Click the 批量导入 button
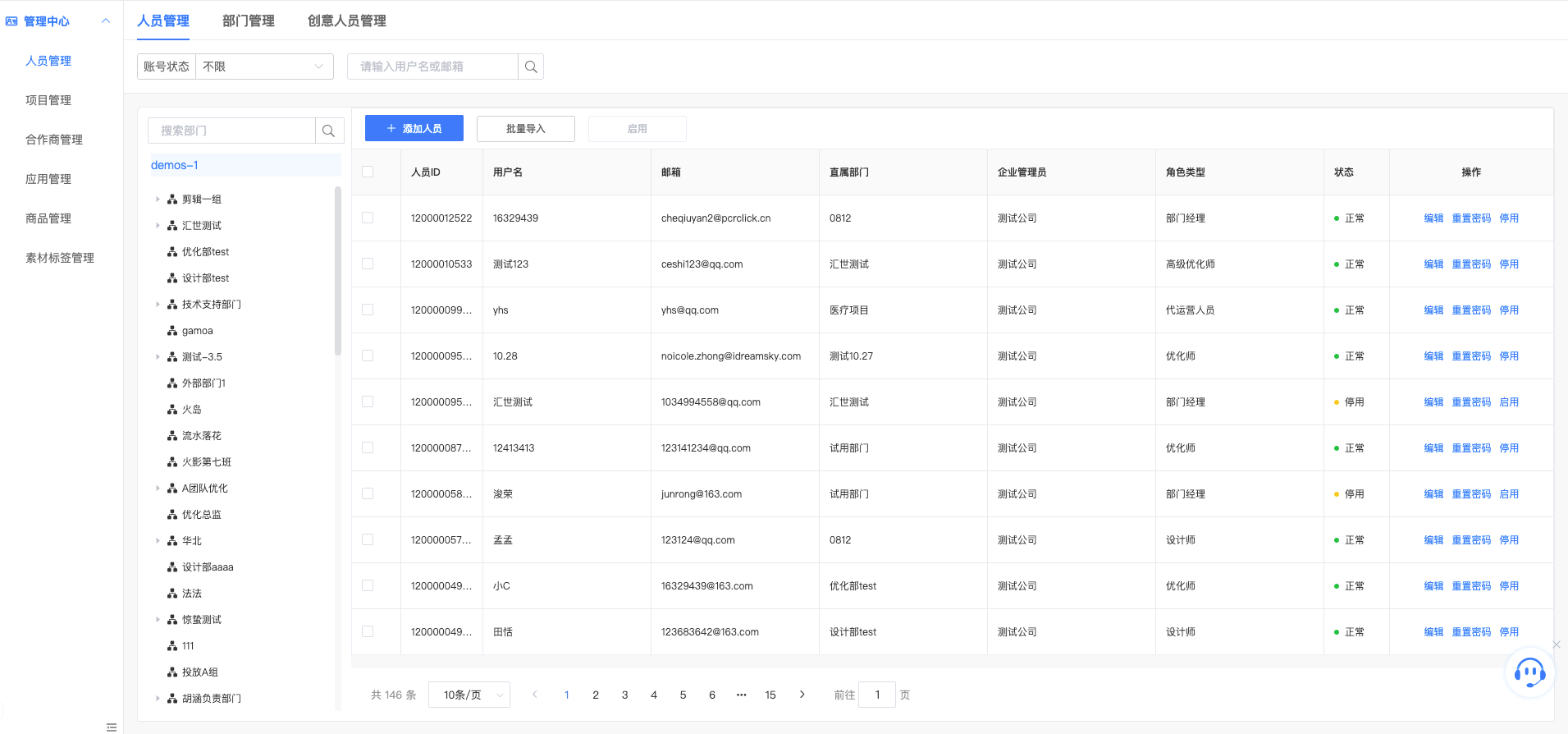Screen dimensions: 1568x734 coord(526,129)
